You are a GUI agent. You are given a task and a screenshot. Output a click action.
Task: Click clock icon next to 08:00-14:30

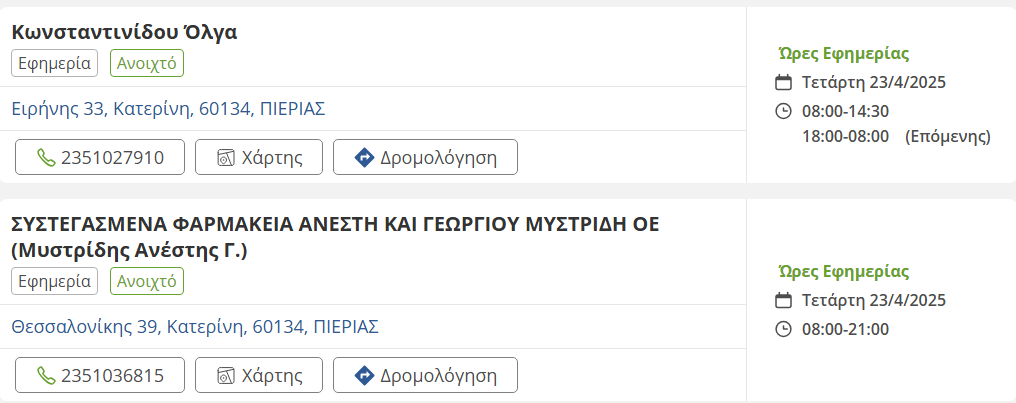click(x=784, y=111)
